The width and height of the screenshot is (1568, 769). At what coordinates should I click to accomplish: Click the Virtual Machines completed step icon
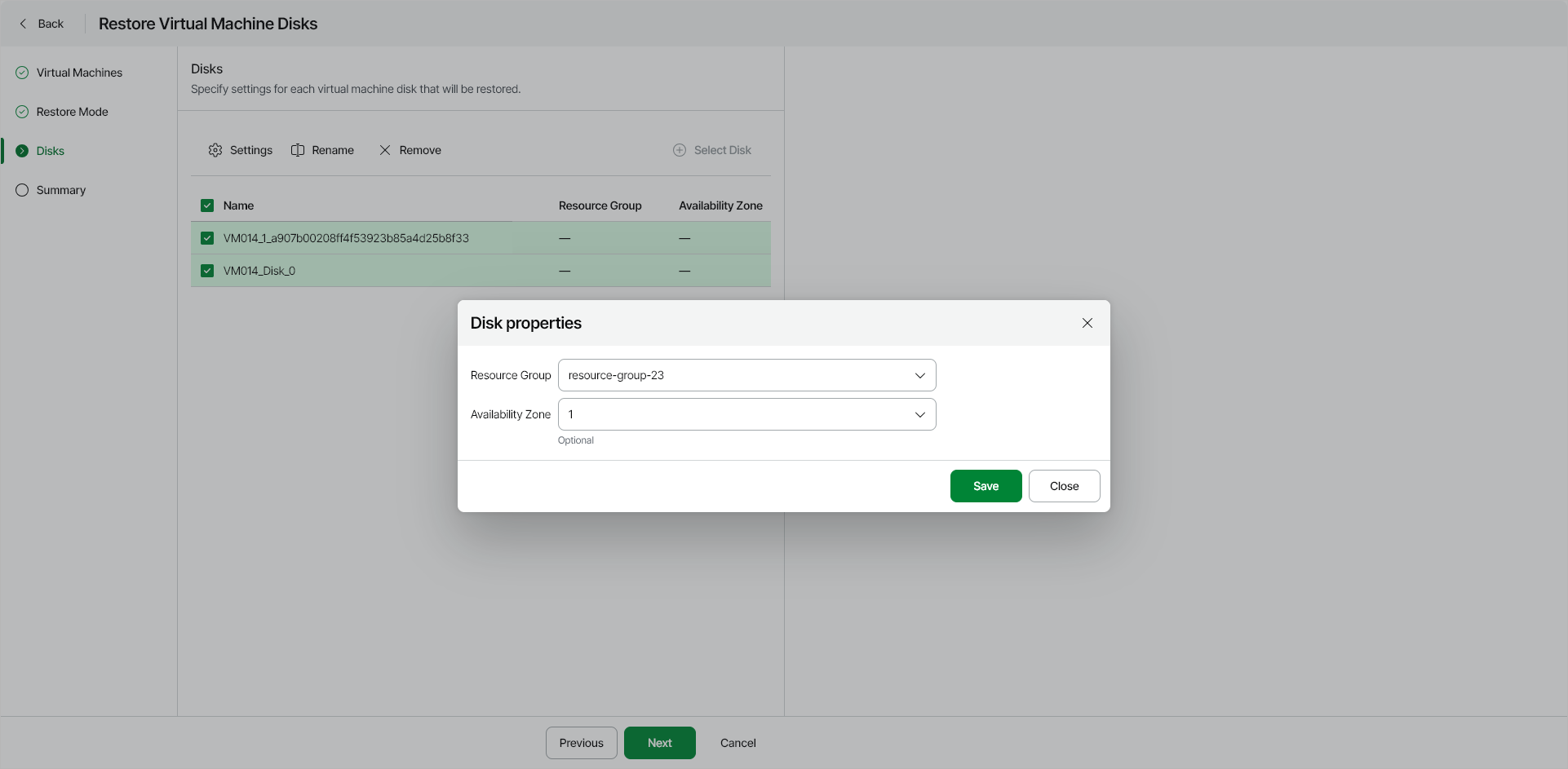(x=21, y=73)
